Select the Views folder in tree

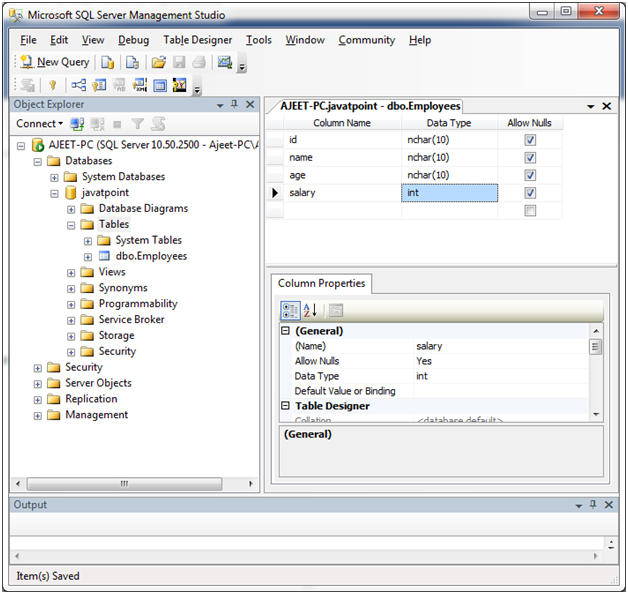(112, 272)
